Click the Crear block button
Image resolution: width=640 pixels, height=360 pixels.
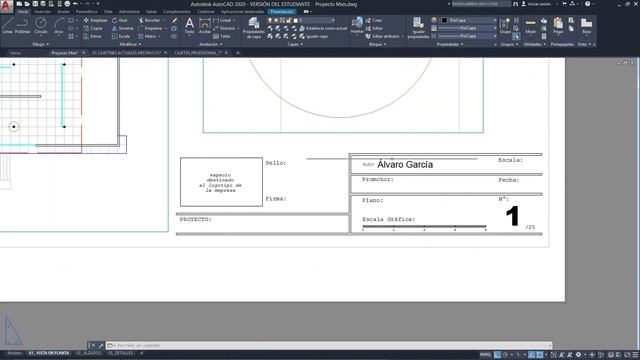pyautogui.click(x=374, y=20)
